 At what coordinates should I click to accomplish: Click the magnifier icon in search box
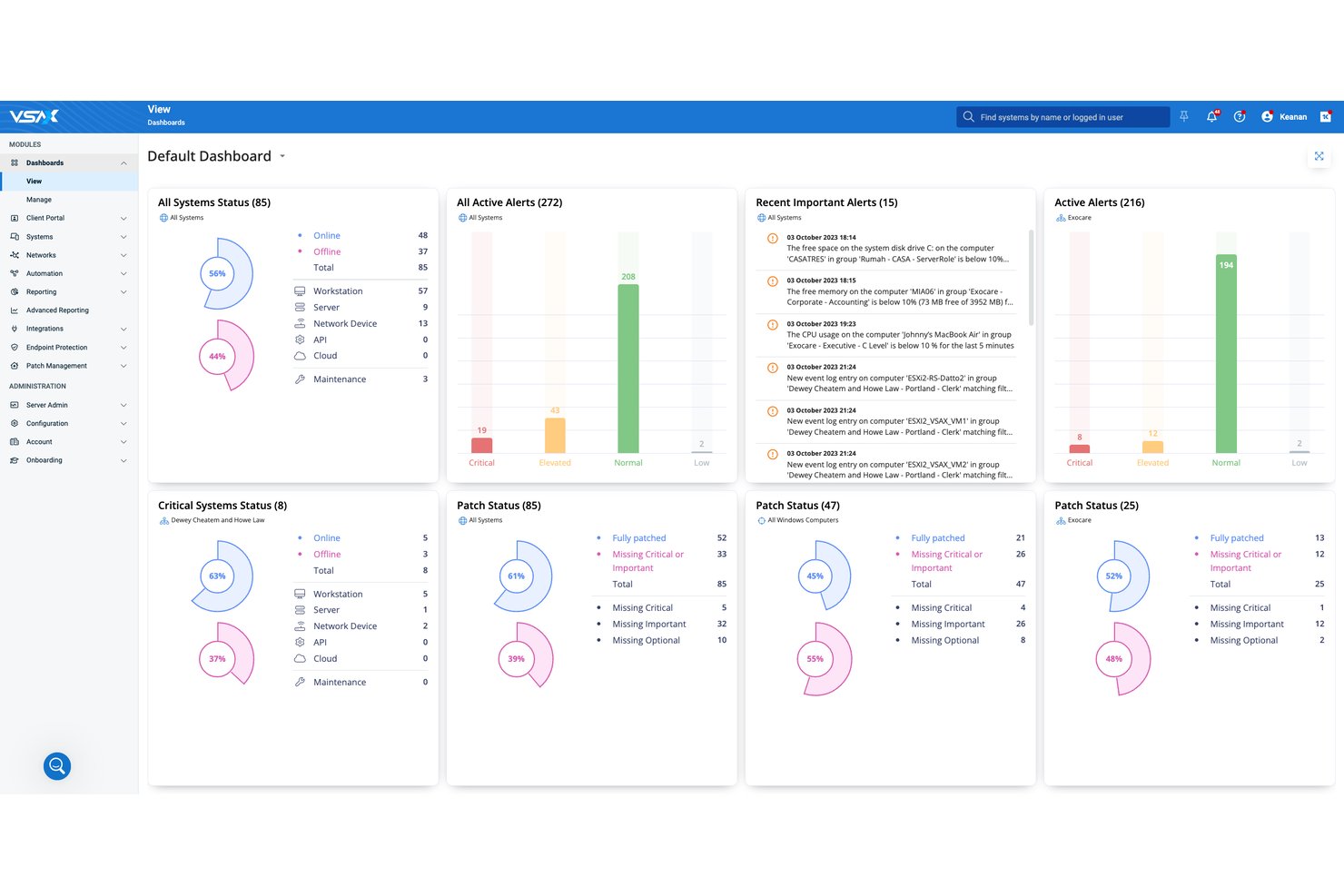click(x=969, y=117)
